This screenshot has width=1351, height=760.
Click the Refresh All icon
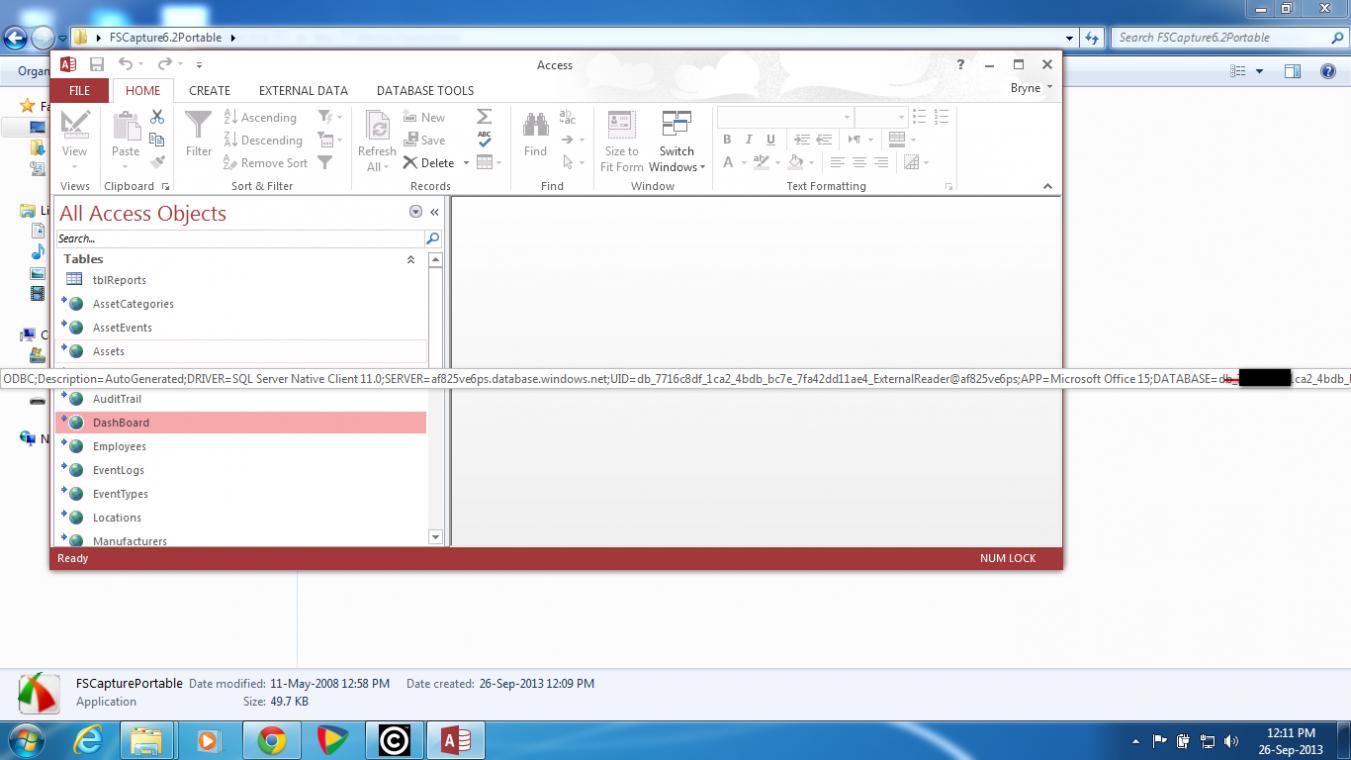[377, 126]
